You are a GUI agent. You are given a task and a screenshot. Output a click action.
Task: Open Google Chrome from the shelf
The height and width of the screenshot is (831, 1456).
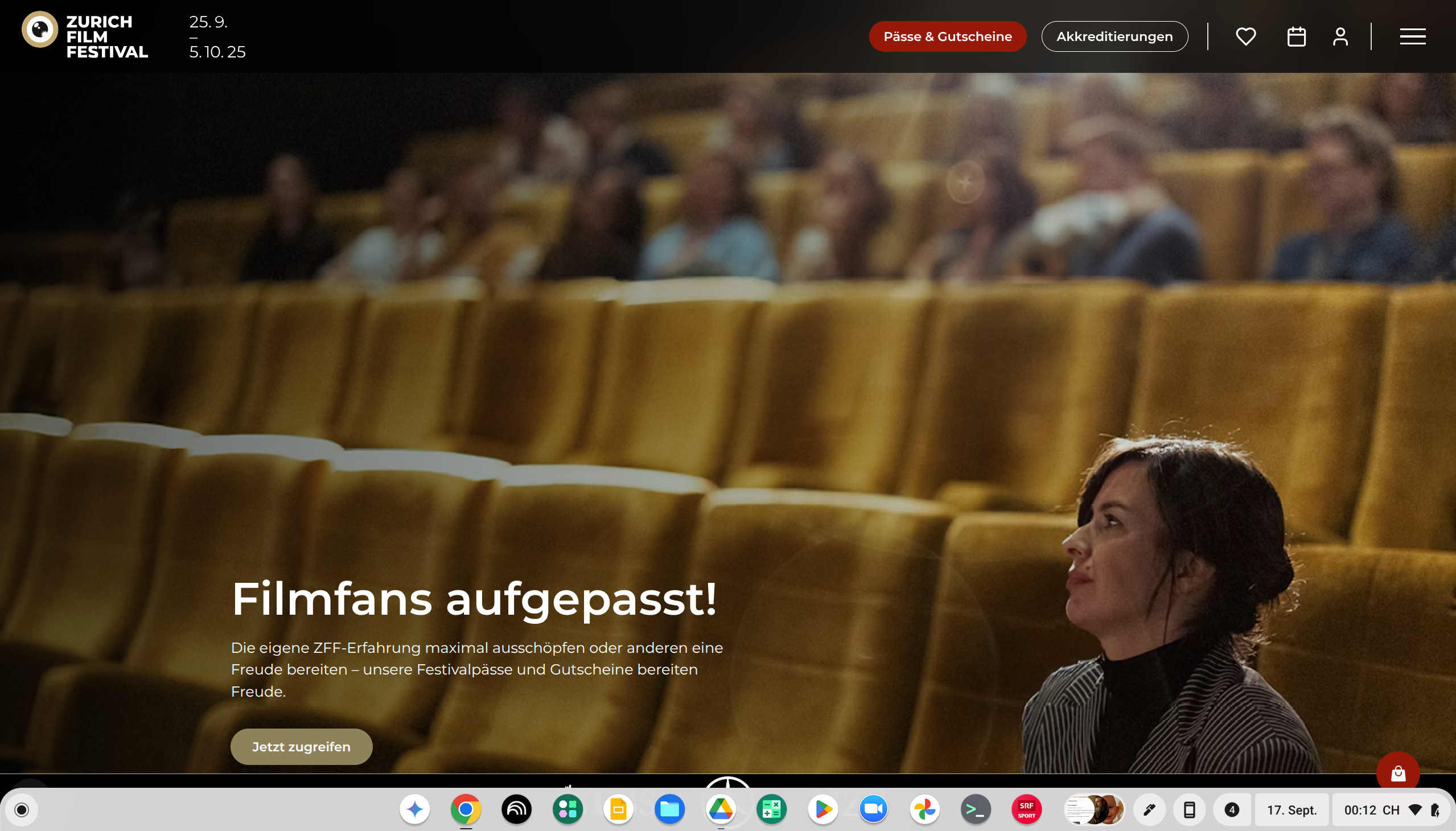click(466, 809)
